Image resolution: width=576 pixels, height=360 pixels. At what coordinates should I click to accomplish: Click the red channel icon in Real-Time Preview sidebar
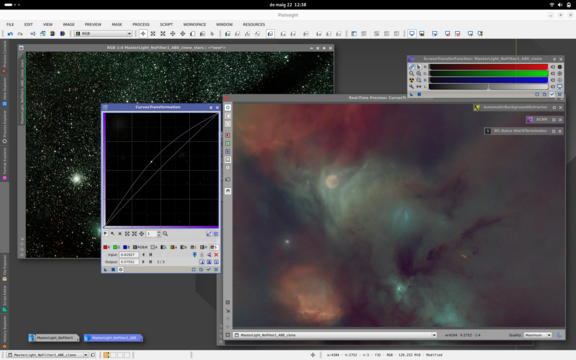[228, 136]
